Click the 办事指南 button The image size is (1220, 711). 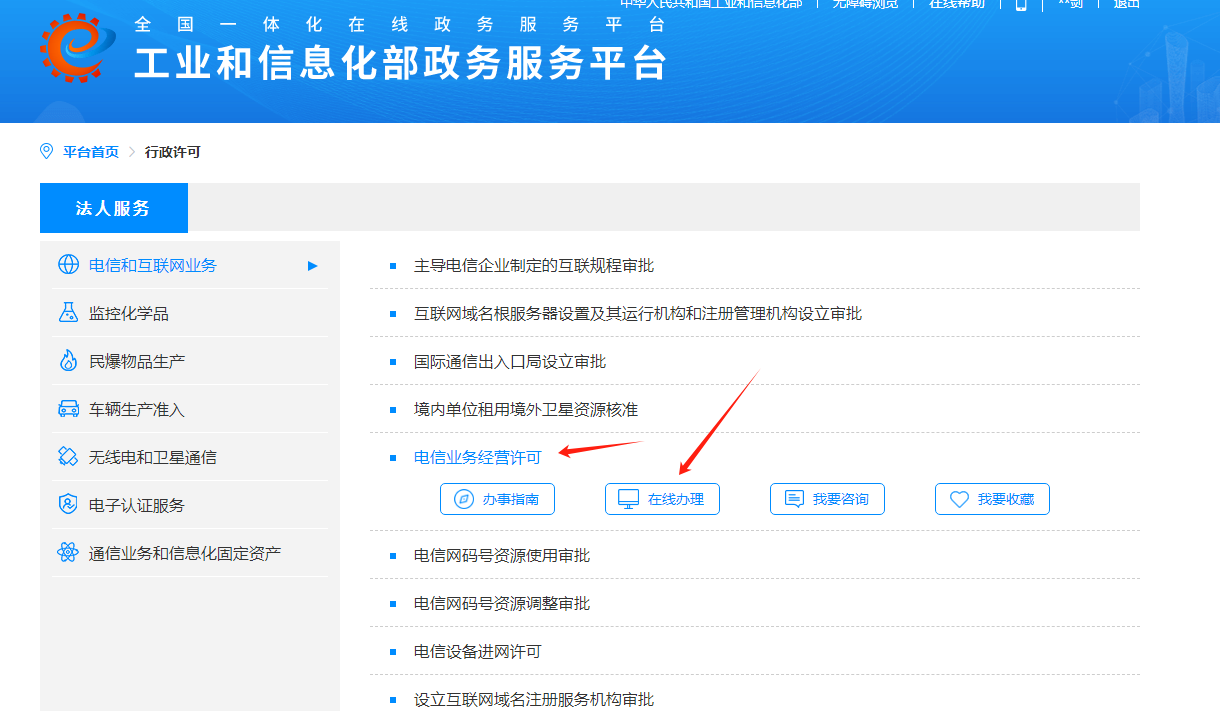point(497,499)
